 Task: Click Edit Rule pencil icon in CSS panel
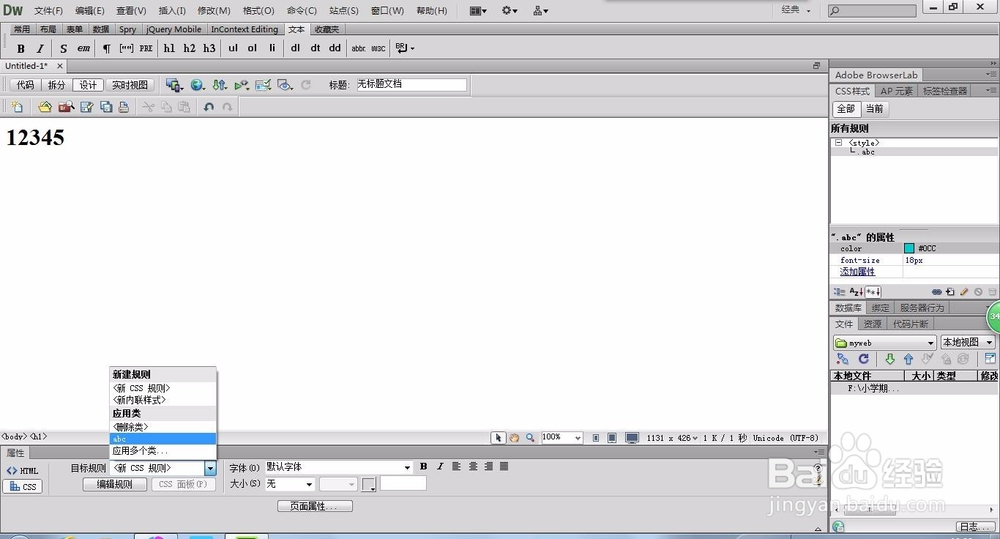tap(964, 292)
